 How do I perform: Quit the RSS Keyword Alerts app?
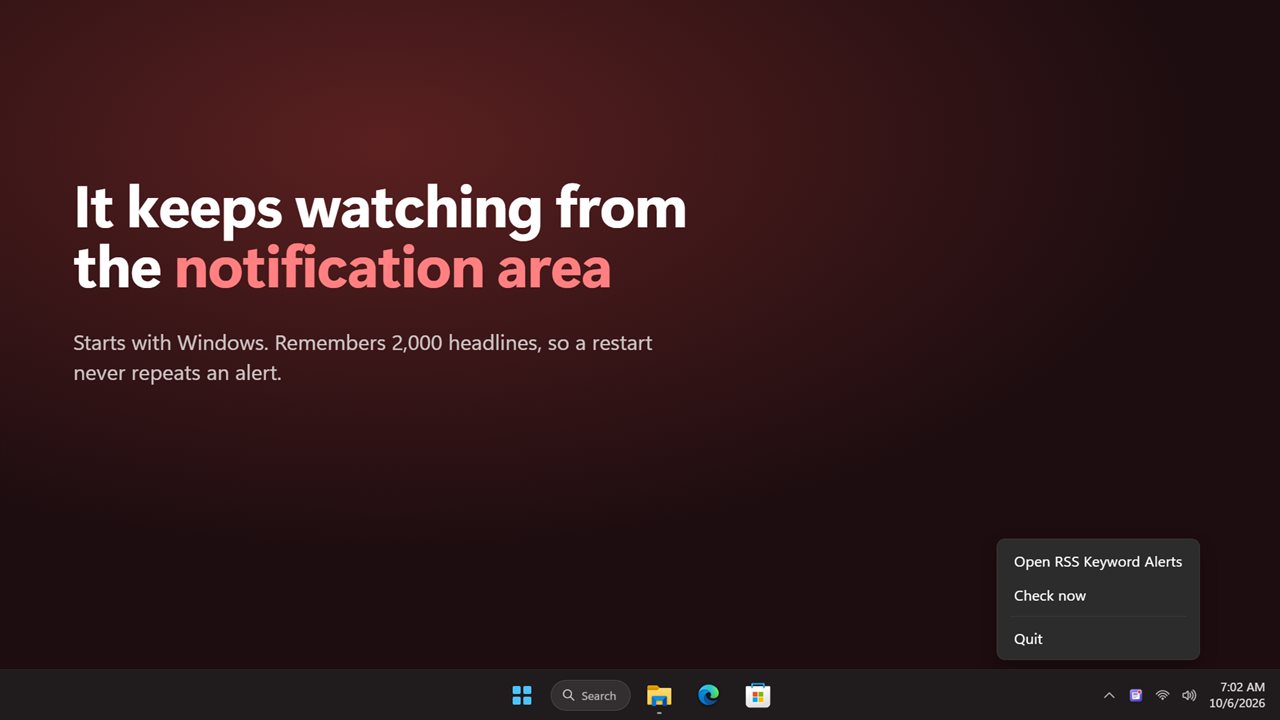pos(1098,639)
